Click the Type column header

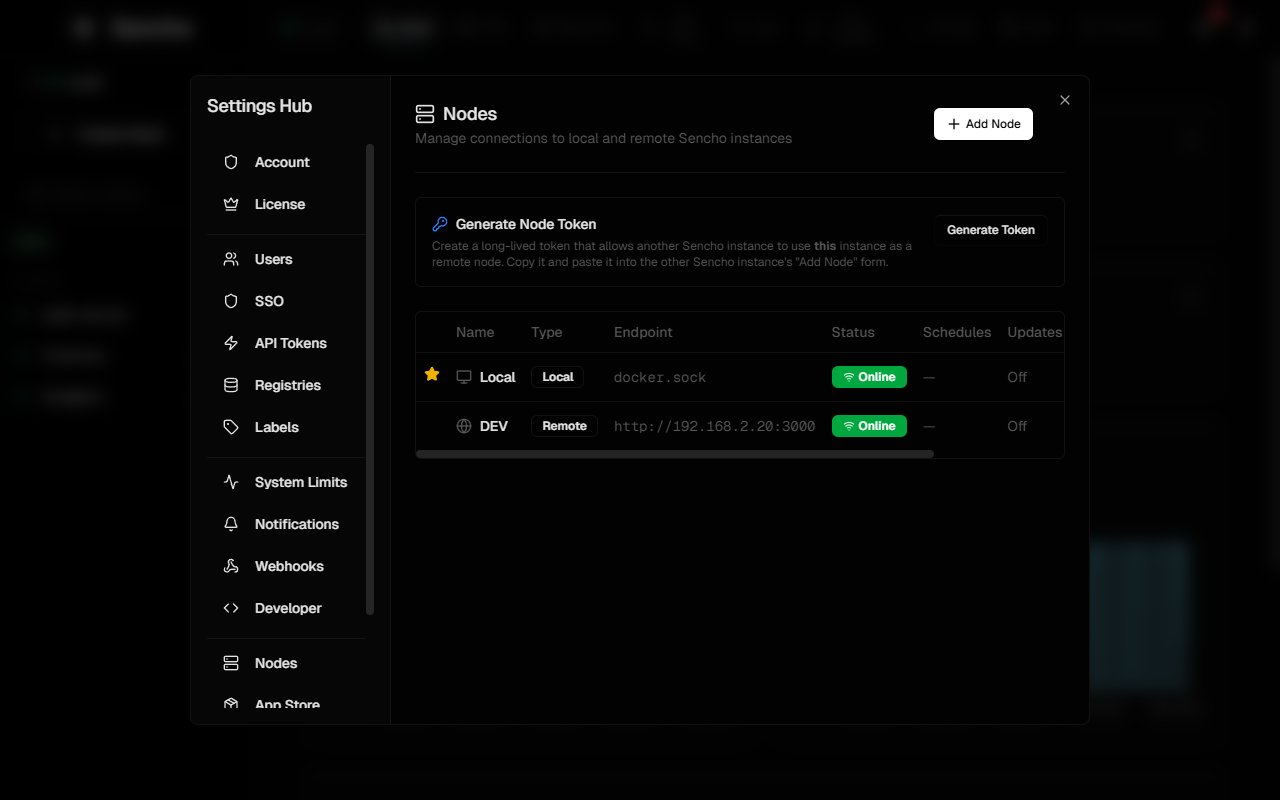547,332
